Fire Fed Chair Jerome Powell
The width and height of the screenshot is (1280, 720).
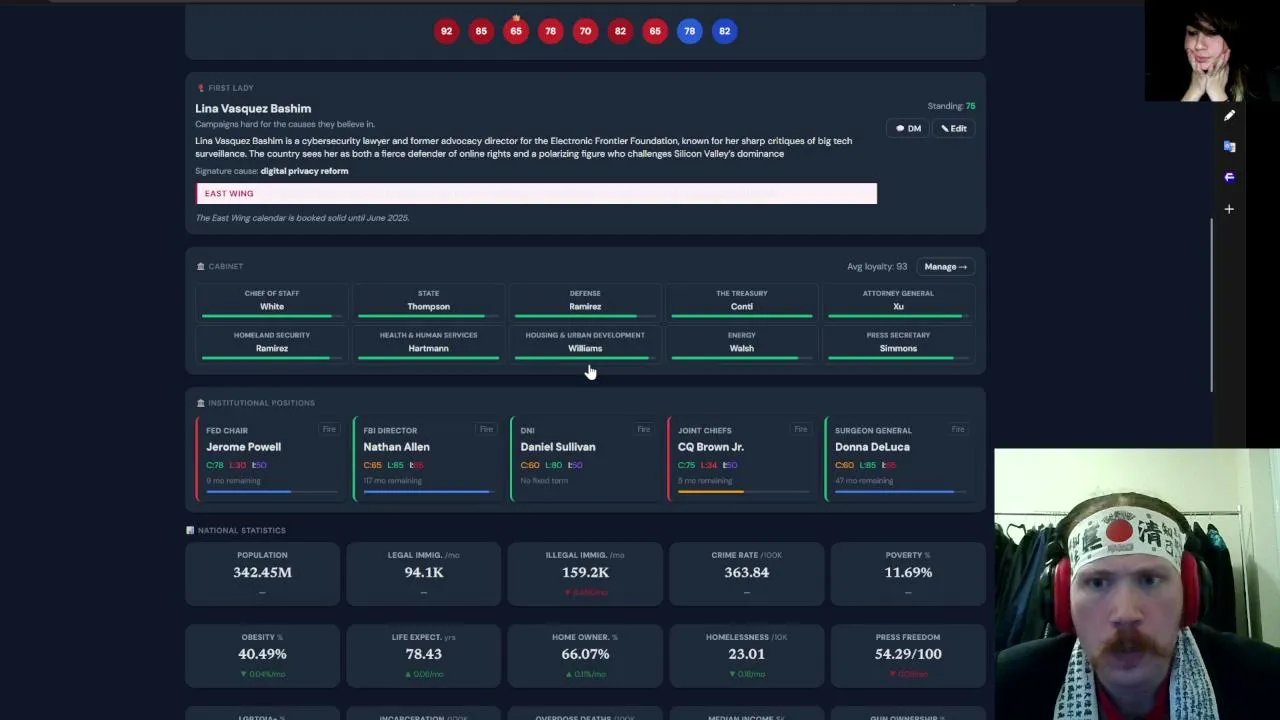pyautogui.click(x=329, y=429)
